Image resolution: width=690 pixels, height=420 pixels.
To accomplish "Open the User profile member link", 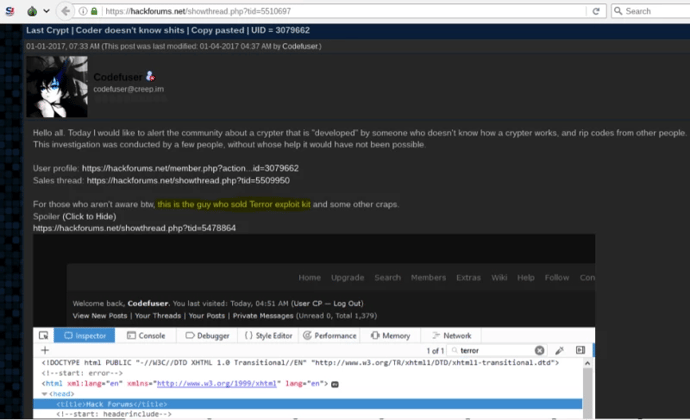I will (x=190, y=168).
